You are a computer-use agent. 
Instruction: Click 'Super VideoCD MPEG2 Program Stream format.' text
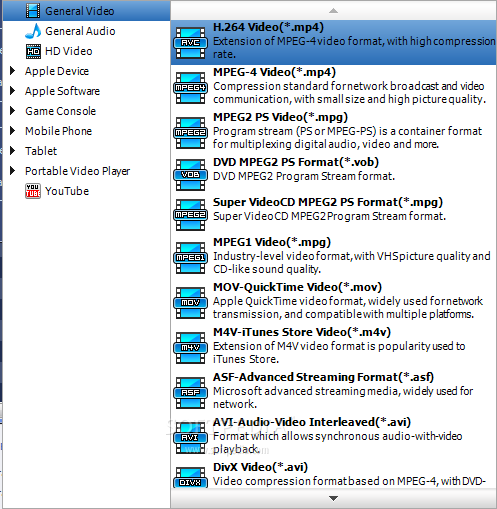coord(329,216)
